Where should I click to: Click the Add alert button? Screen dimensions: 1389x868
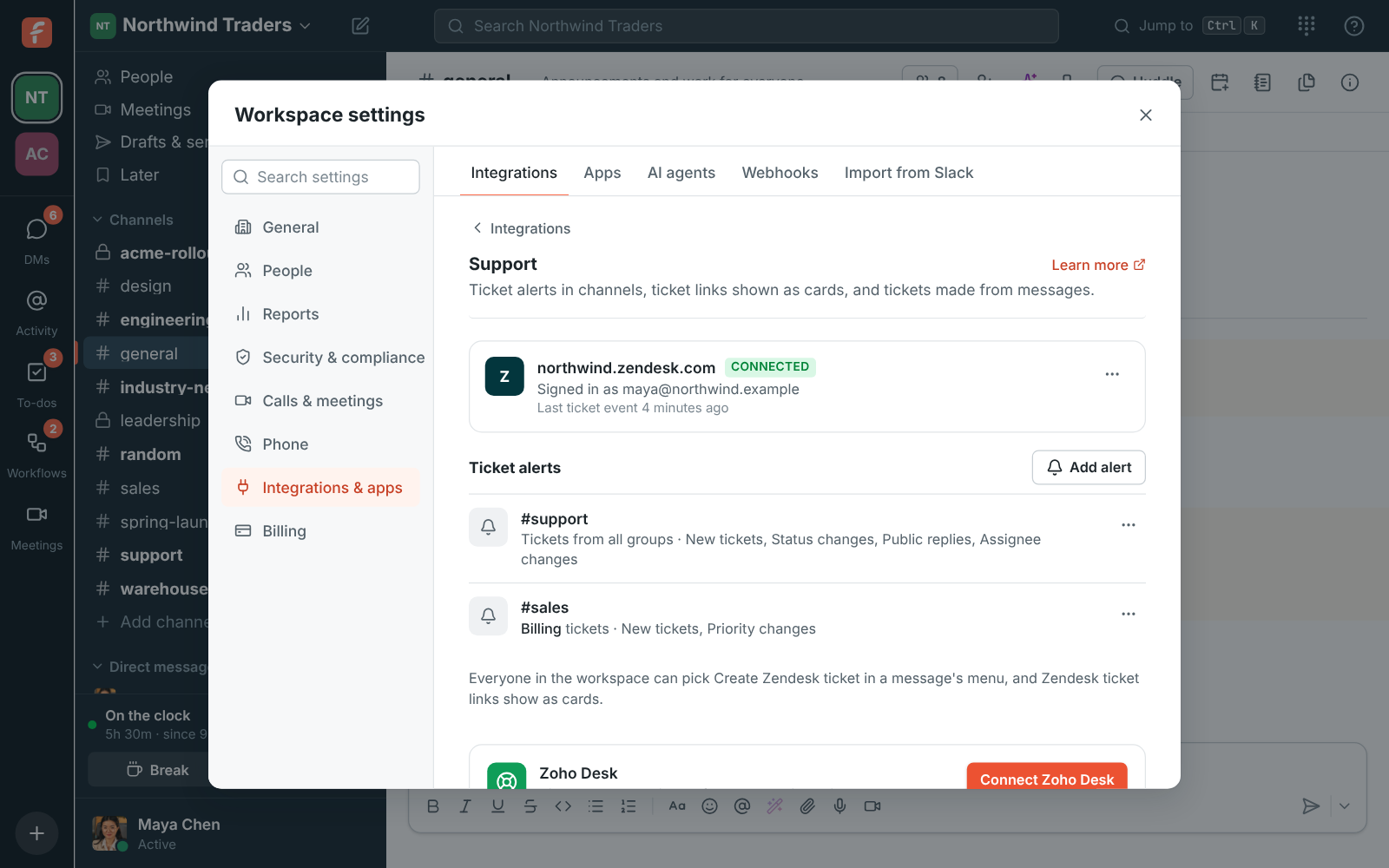1089,467
